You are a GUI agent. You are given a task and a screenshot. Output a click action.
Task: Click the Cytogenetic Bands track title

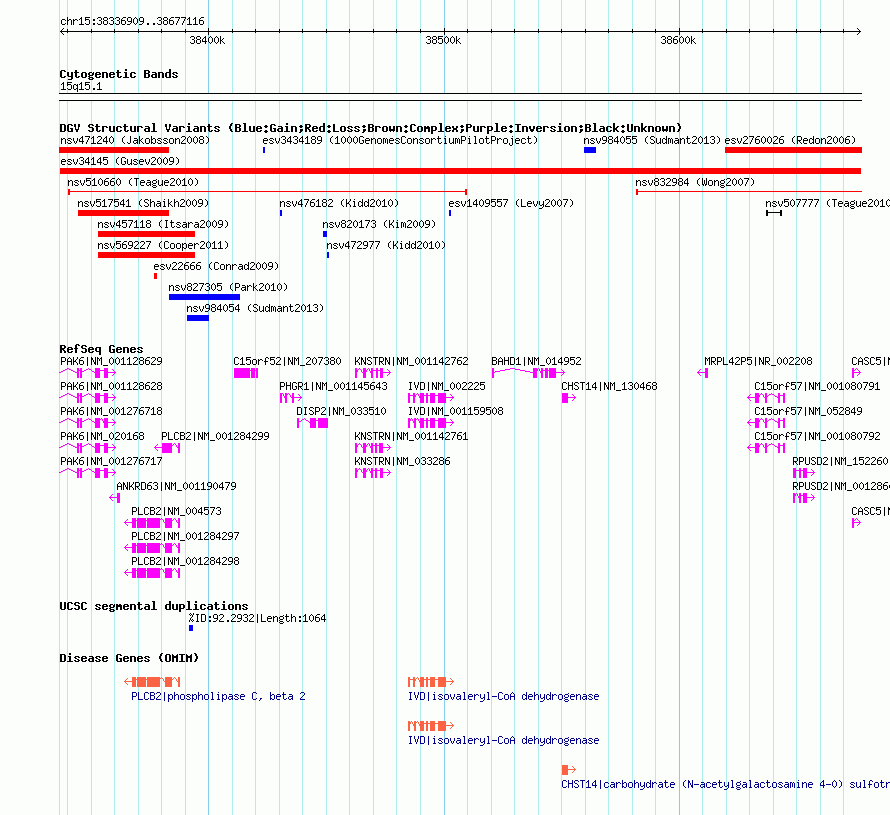click(x=119, y=74)
